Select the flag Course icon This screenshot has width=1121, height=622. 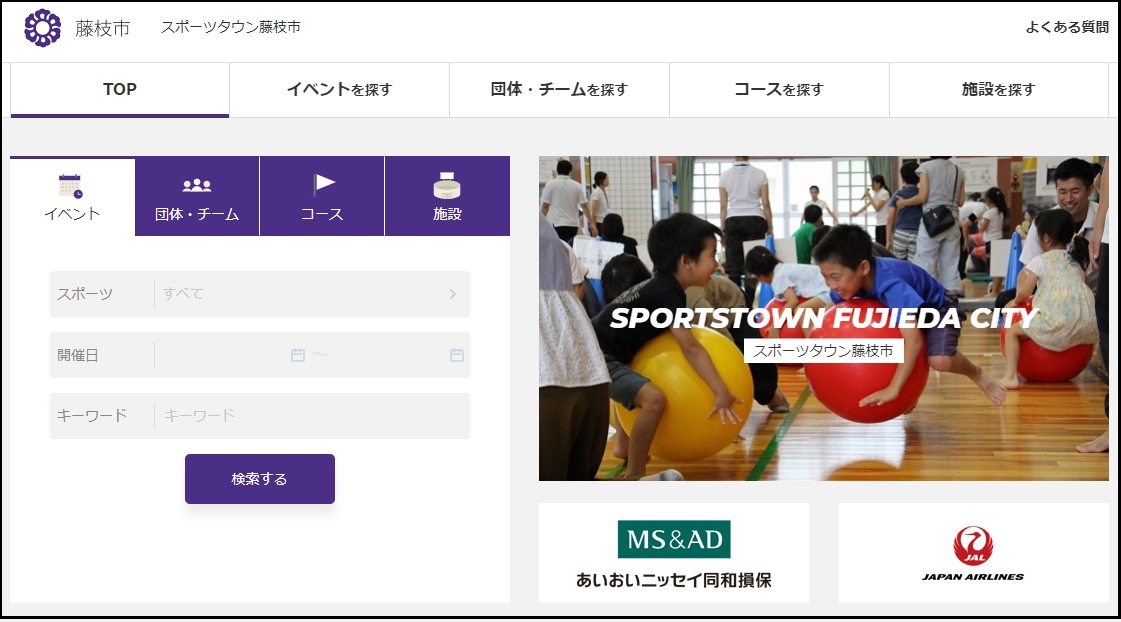coord(322,185)
